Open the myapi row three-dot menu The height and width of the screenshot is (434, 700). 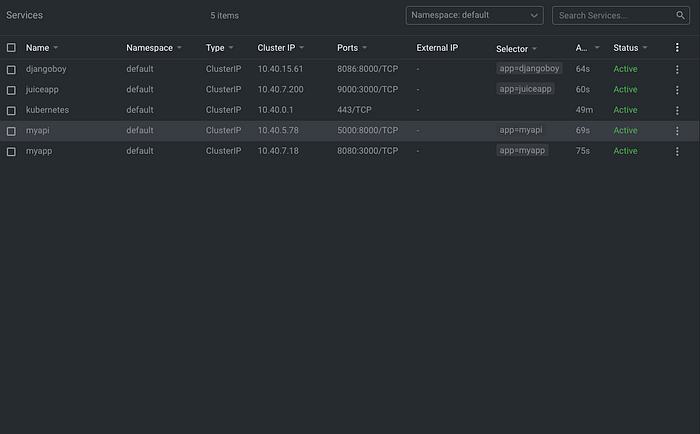[x=677, y=131]
